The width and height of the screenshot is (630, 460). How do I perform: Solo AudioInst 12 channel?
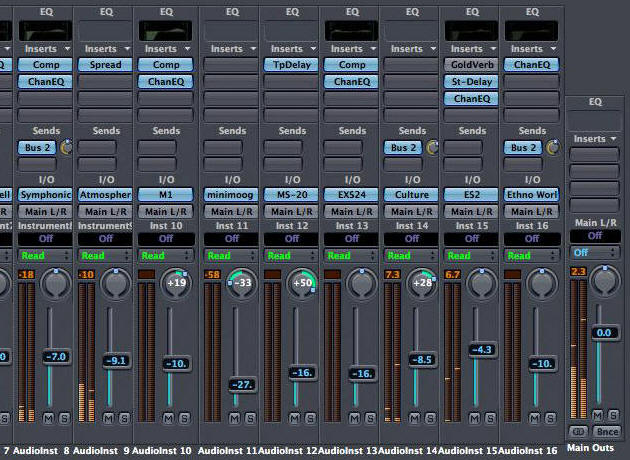coord(310,418)
